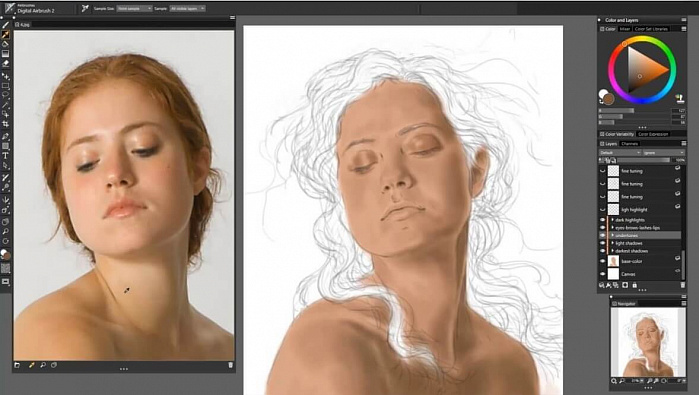Switch to the Channels tab
The image size is (699, 395).
pyautogui.click(x=629, y=144)
